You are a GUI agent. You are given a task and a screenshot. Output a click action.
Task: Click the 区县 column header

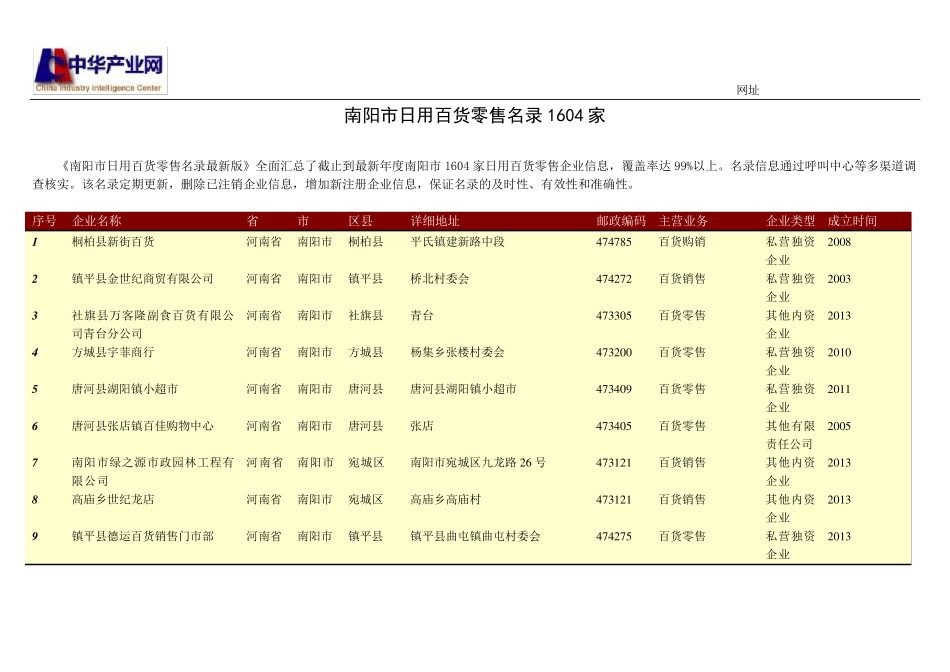360,221
